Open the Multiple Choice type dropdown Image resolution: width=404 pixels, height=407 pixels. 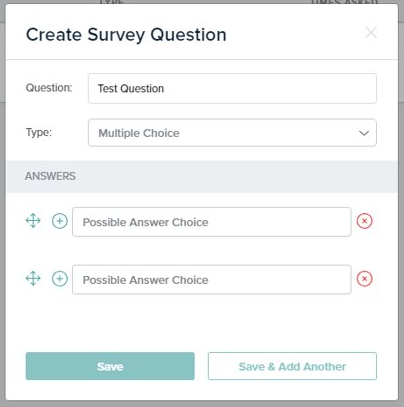click(232, 133)
